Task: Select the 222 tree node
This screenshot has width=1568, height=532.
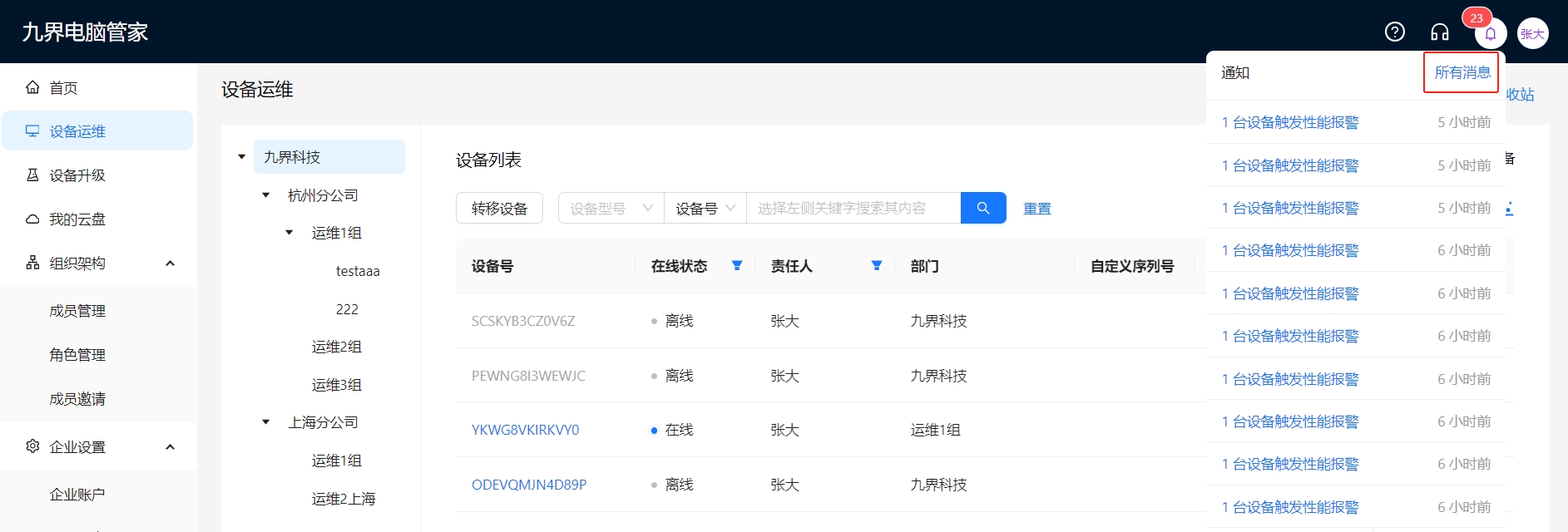Action: (347, 309)
